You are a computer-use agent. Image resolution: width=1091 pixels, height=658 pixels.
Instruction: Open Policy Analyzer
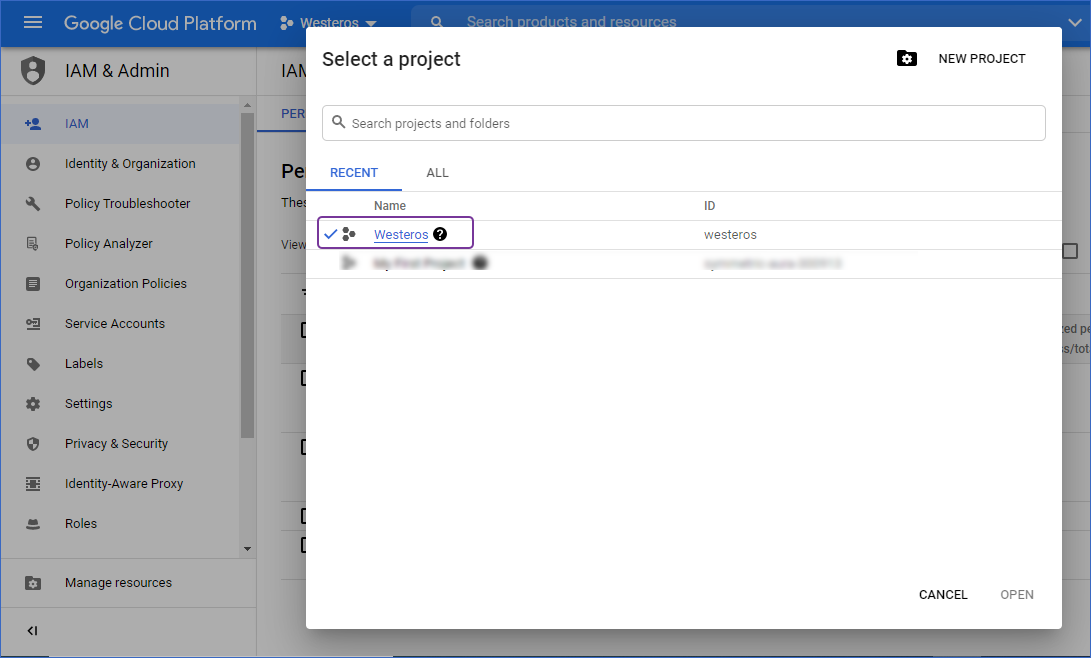(x=109, y=243)
